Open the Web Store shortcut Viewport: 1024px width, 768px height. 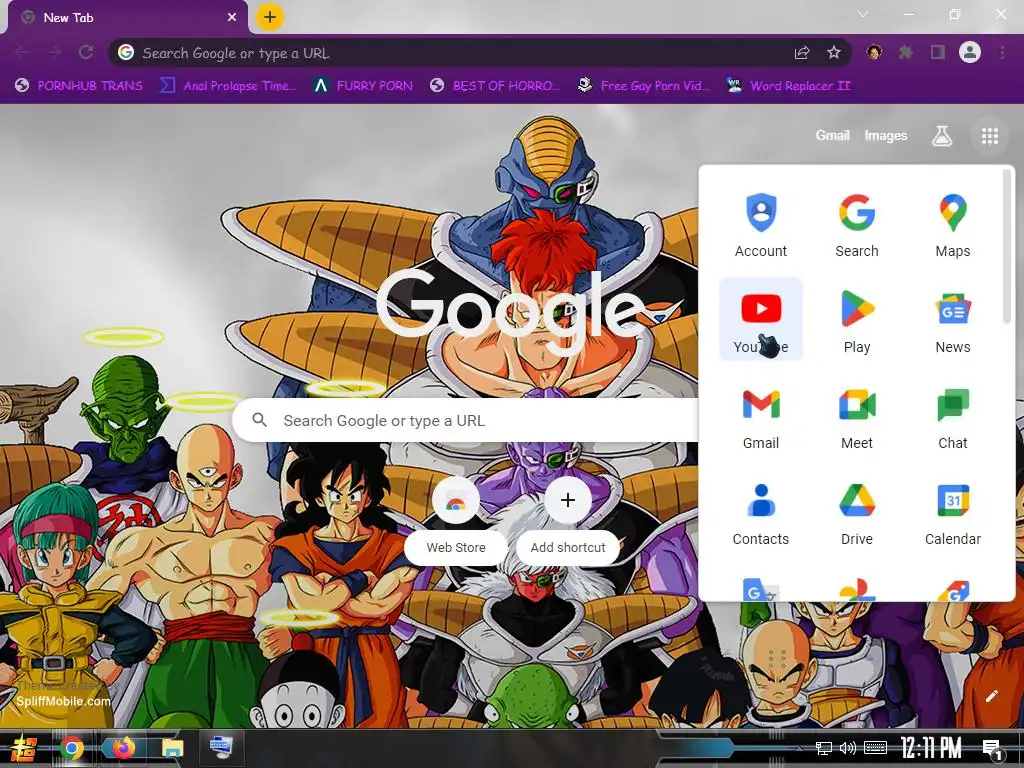(x=456, y=520)
